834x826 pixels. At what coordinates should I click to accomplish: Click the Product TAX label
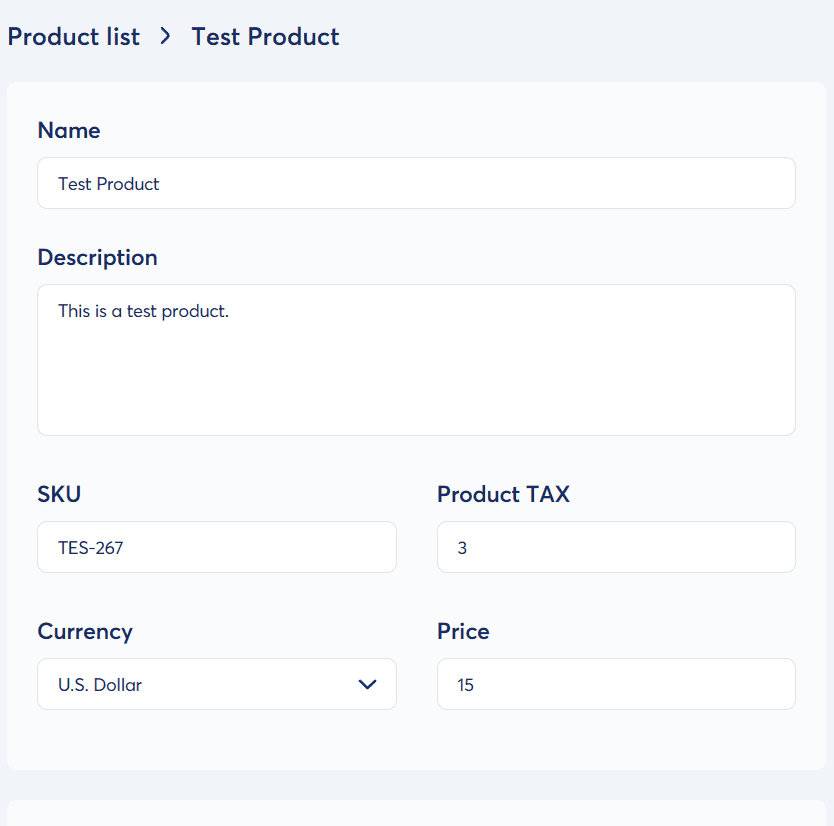[x=503, y=495]
